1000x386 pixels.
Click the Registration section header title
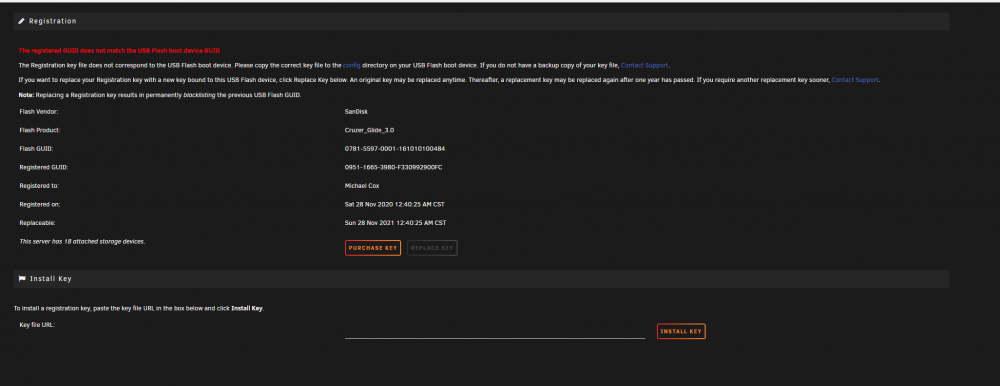click(52, 21)
